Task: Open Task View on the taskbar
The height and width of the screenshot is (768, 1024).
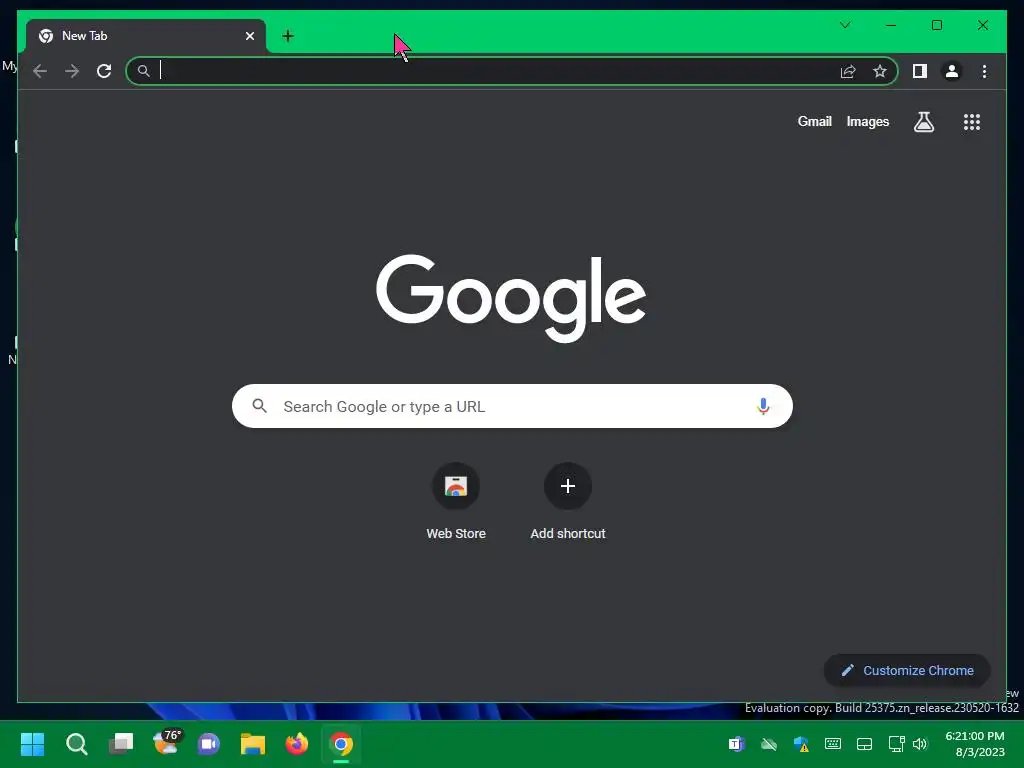Action: [121, 744]
